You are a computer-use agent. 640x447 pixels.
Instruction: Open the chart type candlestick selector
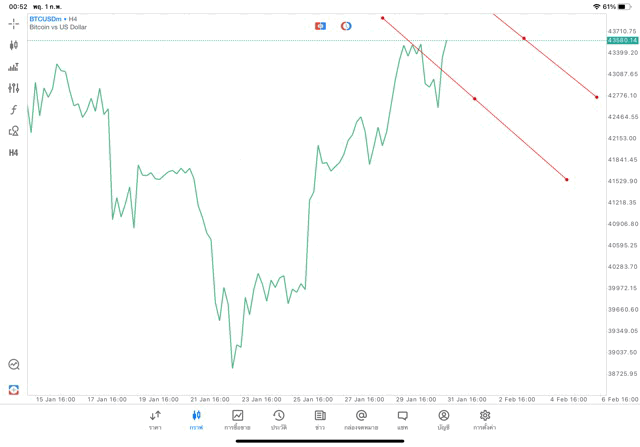tap(14, 45)
